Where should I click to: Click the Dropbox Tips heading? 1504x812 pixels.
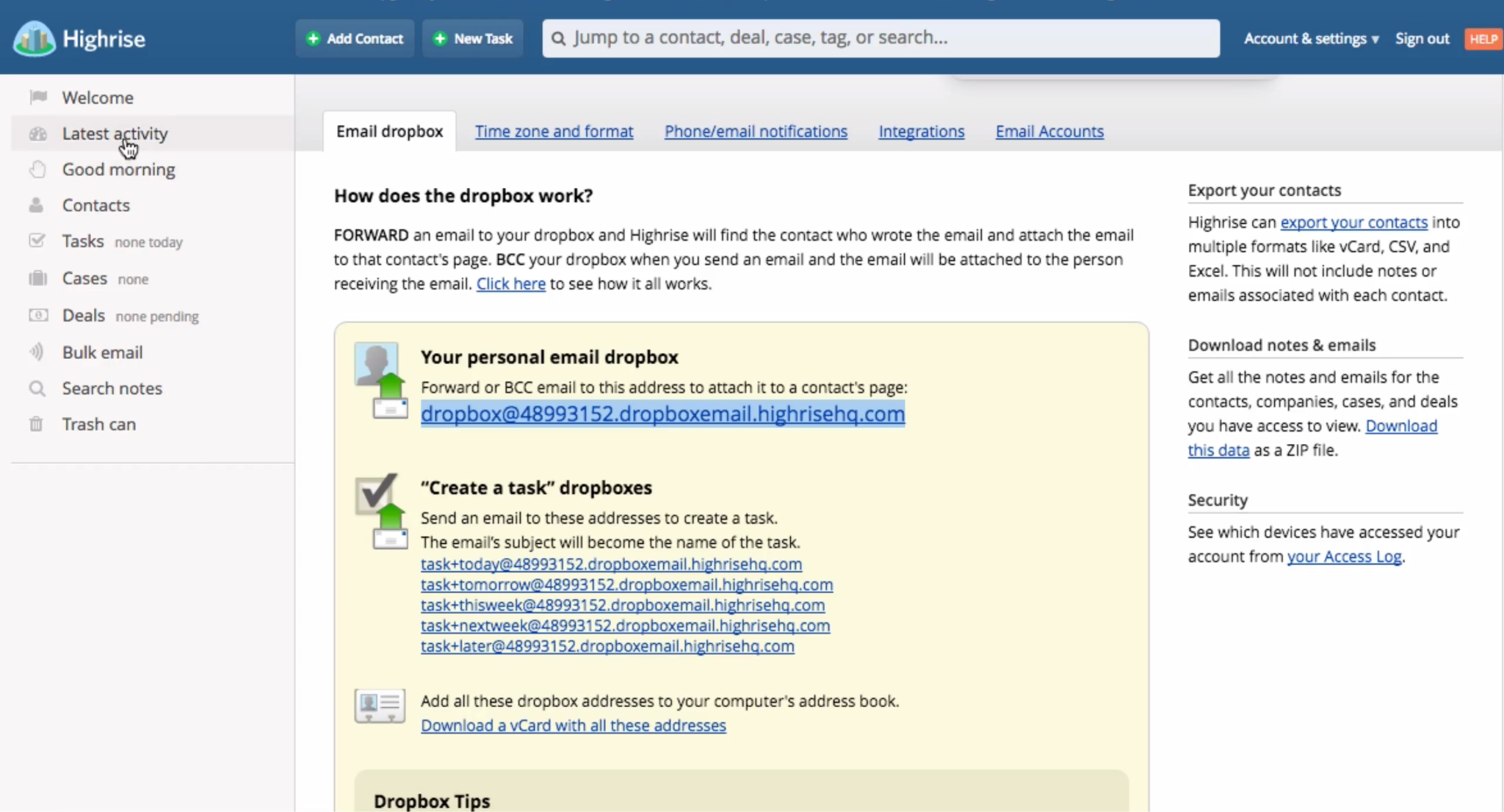(x=432, y=801)
